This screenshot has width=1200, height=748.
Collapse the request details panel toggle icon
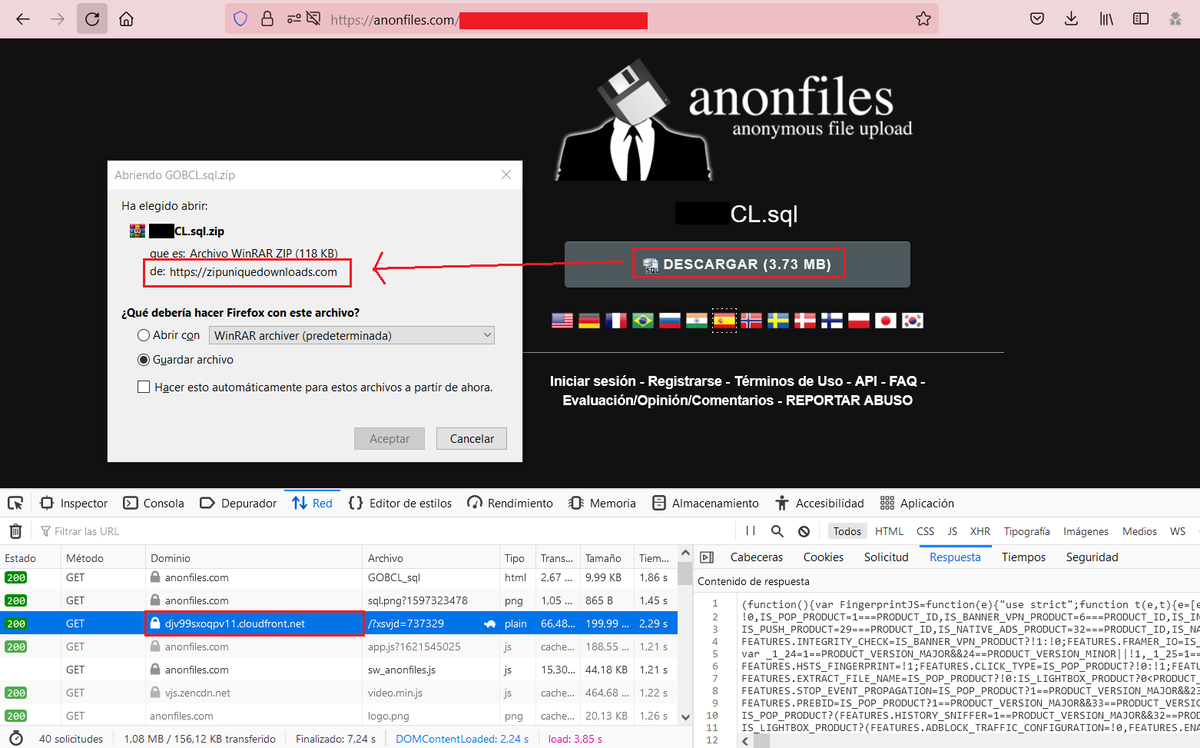[x=706, y=557]
